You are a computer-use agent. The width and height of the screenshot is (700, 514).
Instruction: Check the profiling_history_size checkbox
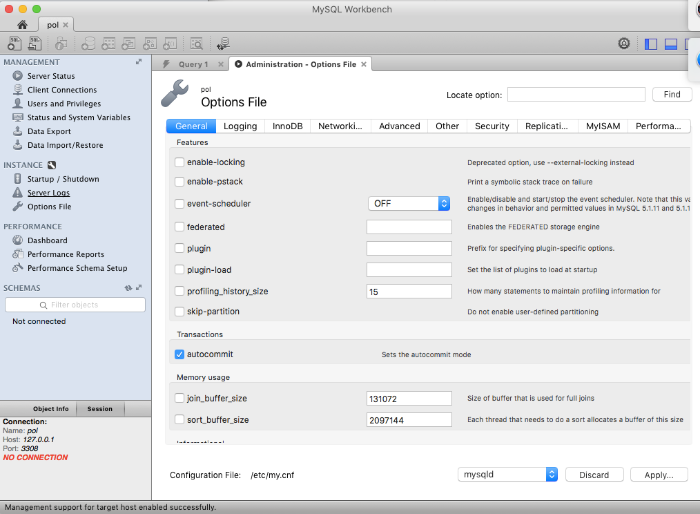point(179,291)
